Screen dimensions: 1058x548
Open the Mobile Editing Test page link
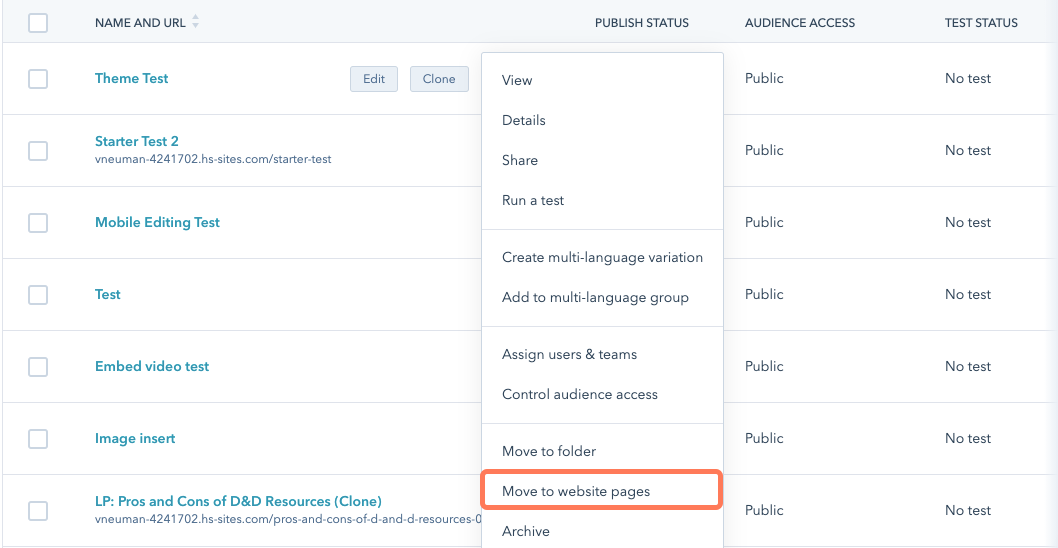(157, 222)
